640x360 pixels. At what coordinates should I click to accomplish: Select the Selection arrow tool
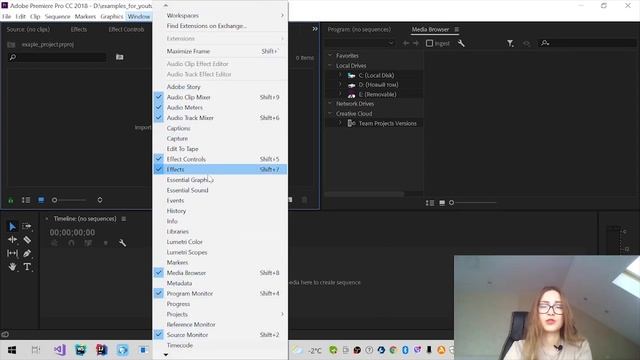[x=12, y=227]
